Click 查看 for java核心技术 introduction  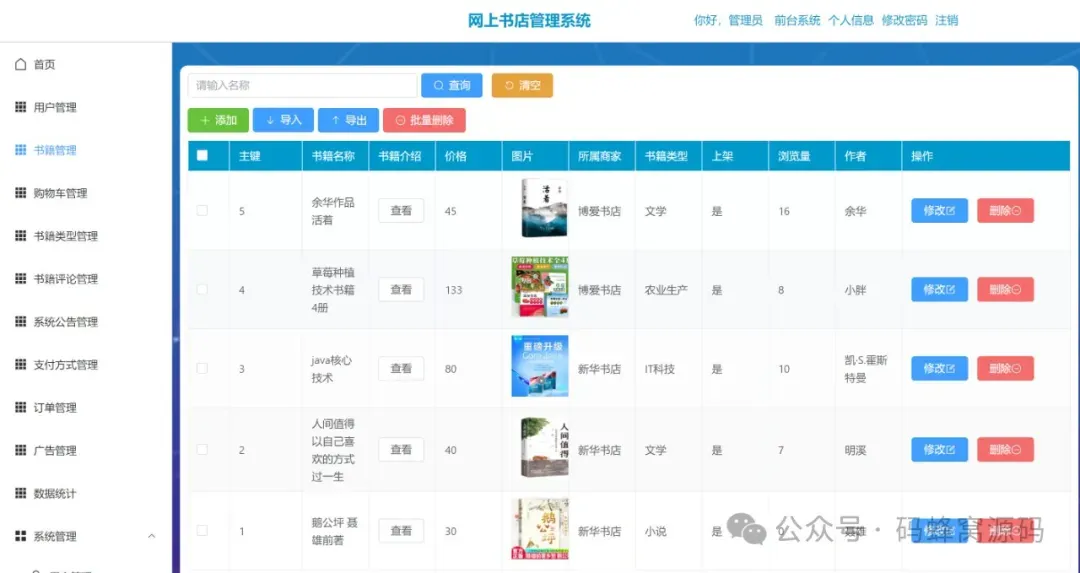tap(401, 368)
